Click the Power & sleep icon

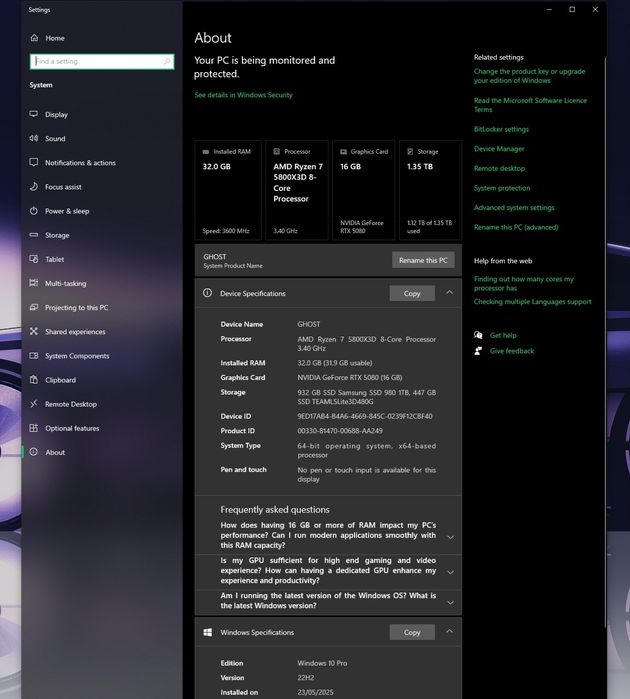coord(33,210)
